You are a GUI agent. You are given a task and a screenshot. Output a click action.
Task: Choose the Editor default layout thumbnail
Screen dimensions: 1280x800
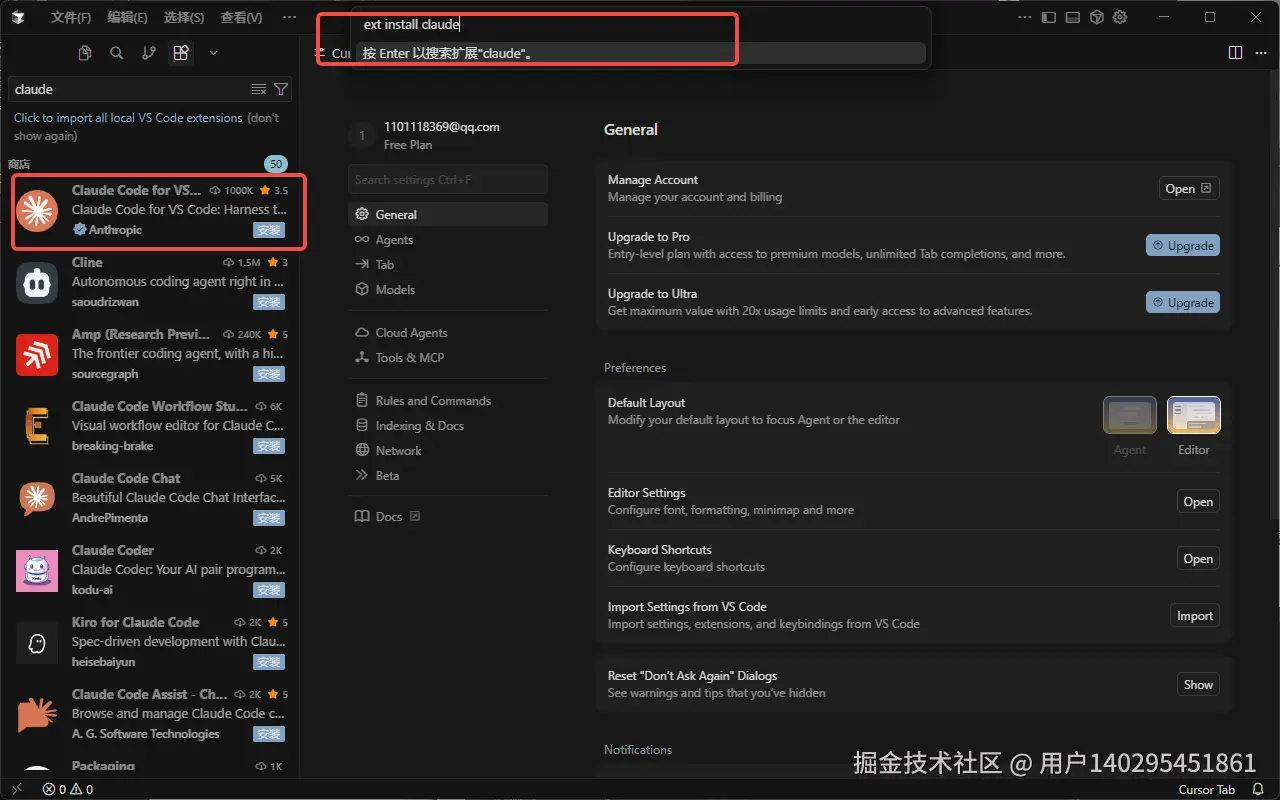[x=1194, y=415]
